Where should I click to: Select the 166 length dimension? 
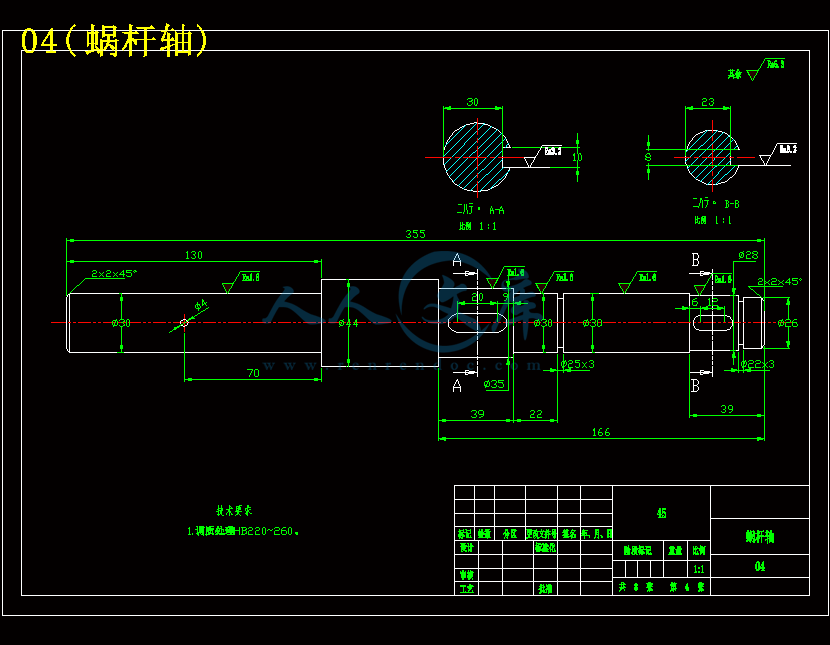pos(601,432)
